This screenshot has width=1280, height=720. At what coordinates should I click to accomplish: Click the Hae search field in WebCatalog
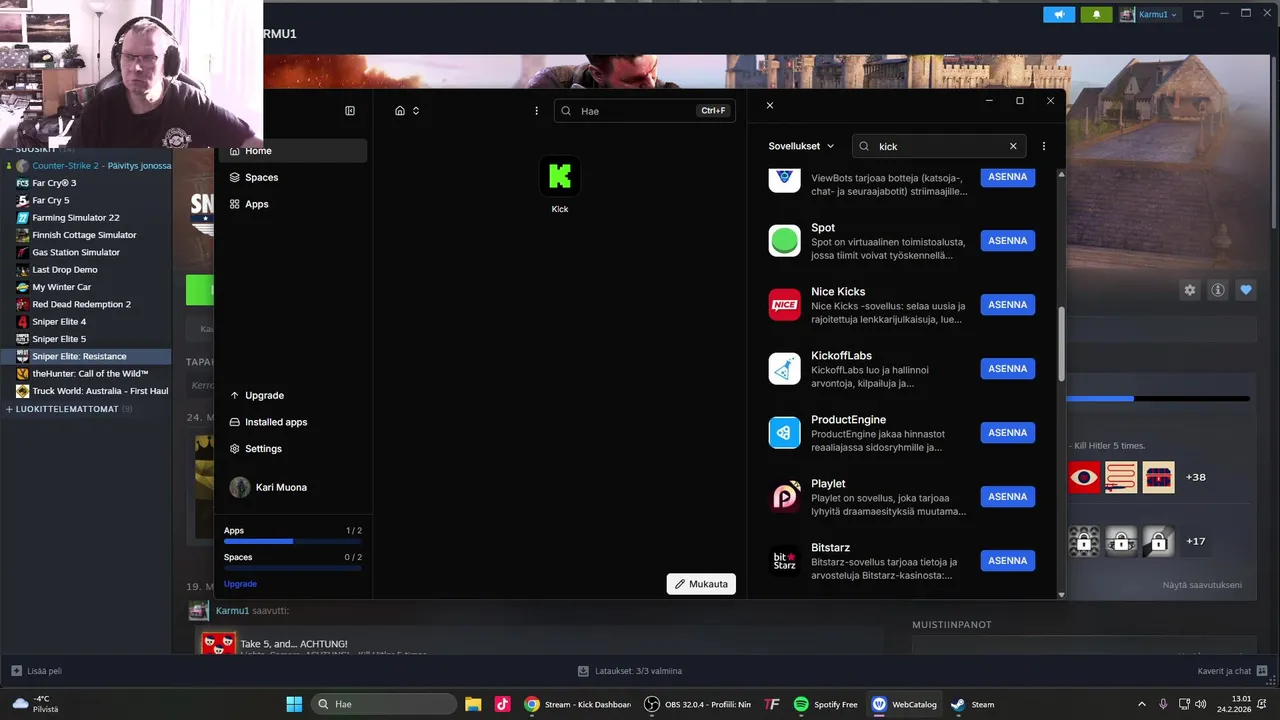point(645,111)
